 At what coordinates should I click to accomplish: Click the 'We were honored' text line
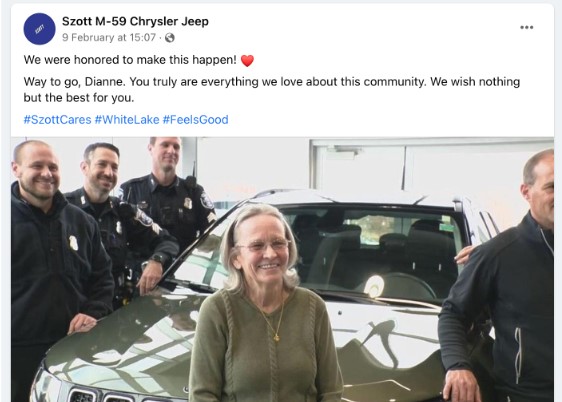(x=130, y=60)
